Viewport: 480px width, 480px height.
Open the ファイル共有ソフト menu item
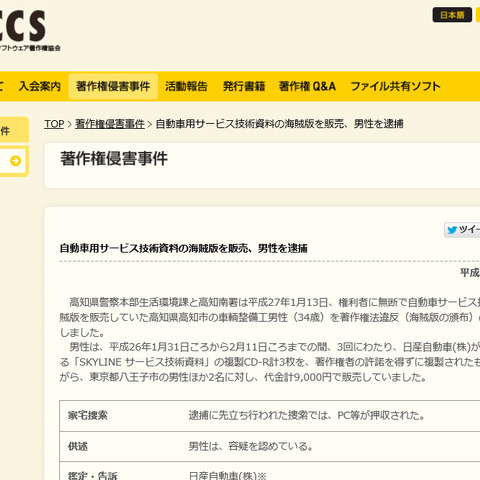click(x=396, y=86)
